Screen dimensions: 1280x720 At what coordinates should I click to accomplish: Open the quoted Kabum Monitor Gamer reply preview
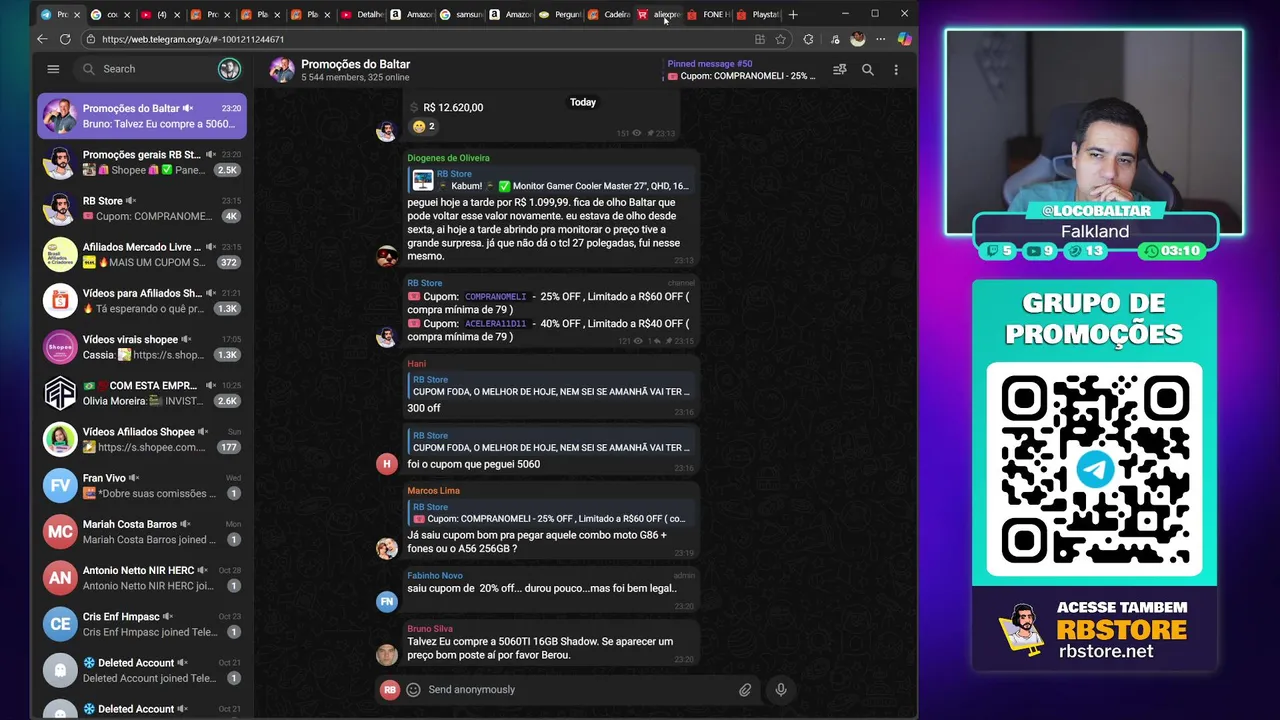click(x=550, y=180)
